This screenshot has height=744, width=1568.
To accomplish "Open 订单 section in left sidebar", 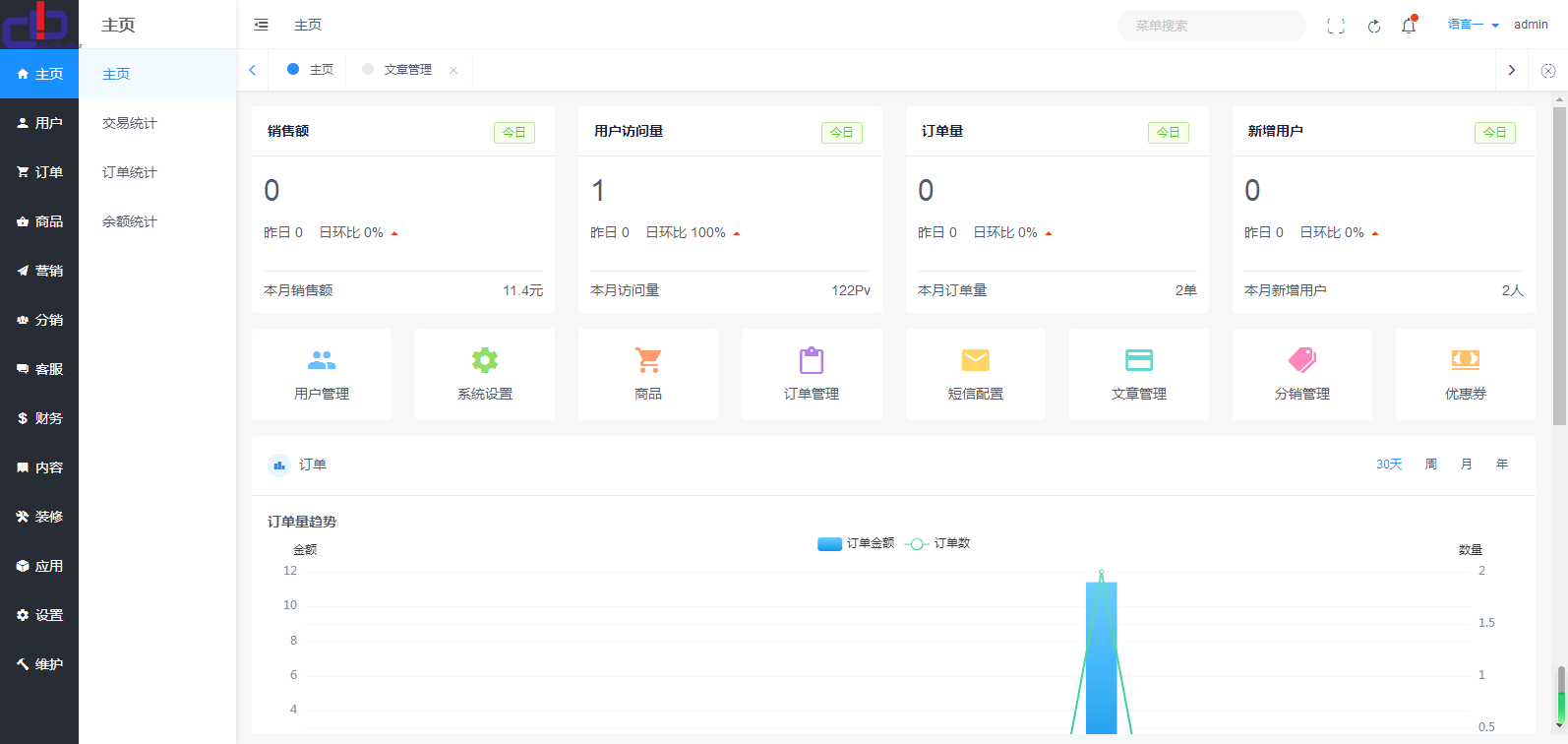I will [39, 172].
